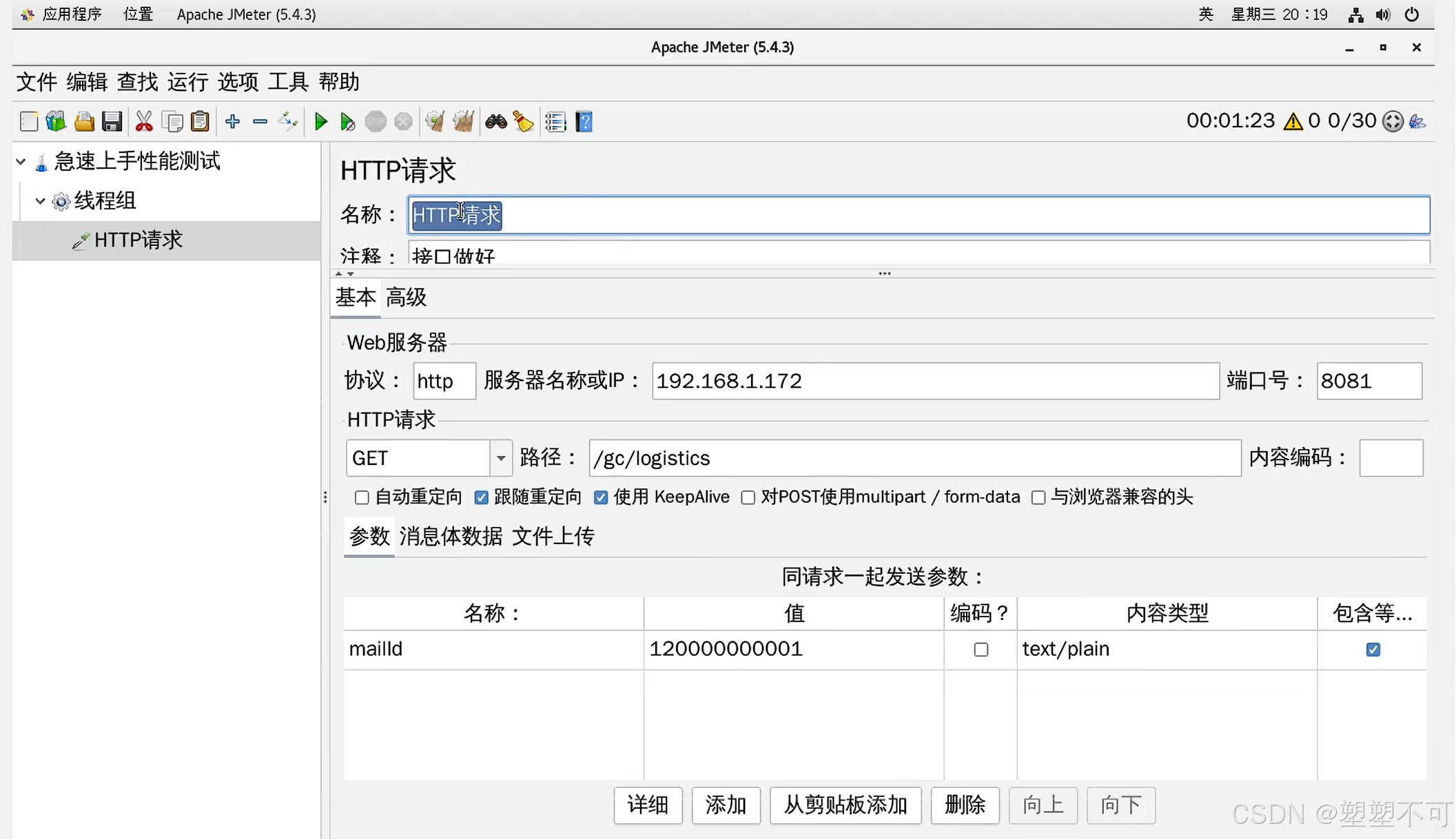Open the 运行 menu
Screen dimensions: 1456x839
(x=187, y=82)
